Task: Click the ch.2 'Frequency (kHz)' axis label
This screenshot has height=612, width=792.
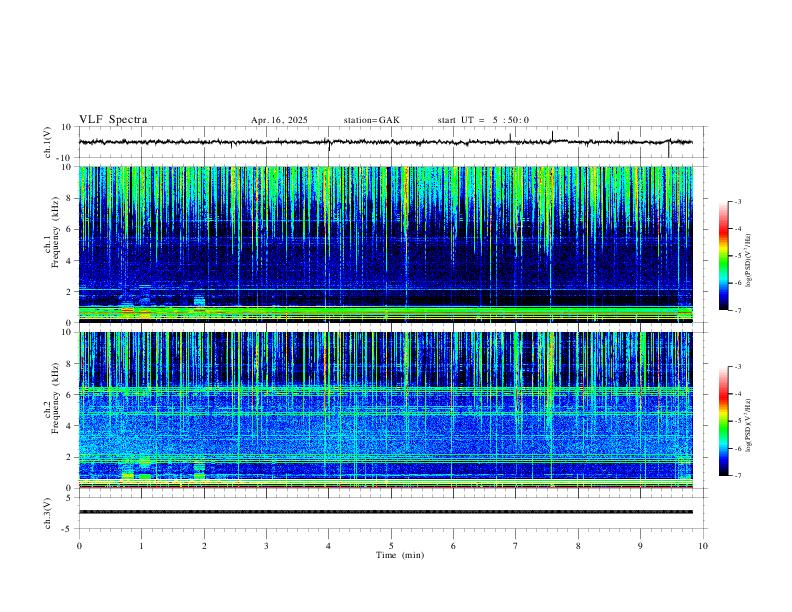Action: [x=56, y=397]
